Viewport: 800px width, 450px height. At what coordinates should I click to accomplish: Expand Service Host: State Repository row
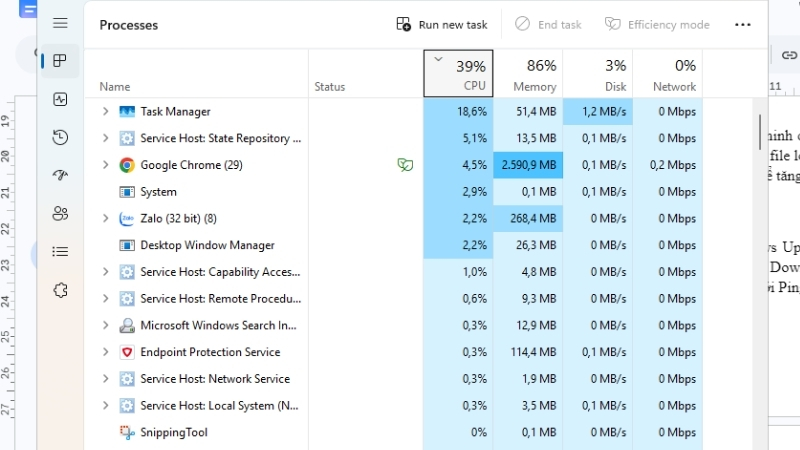(106, 138)
